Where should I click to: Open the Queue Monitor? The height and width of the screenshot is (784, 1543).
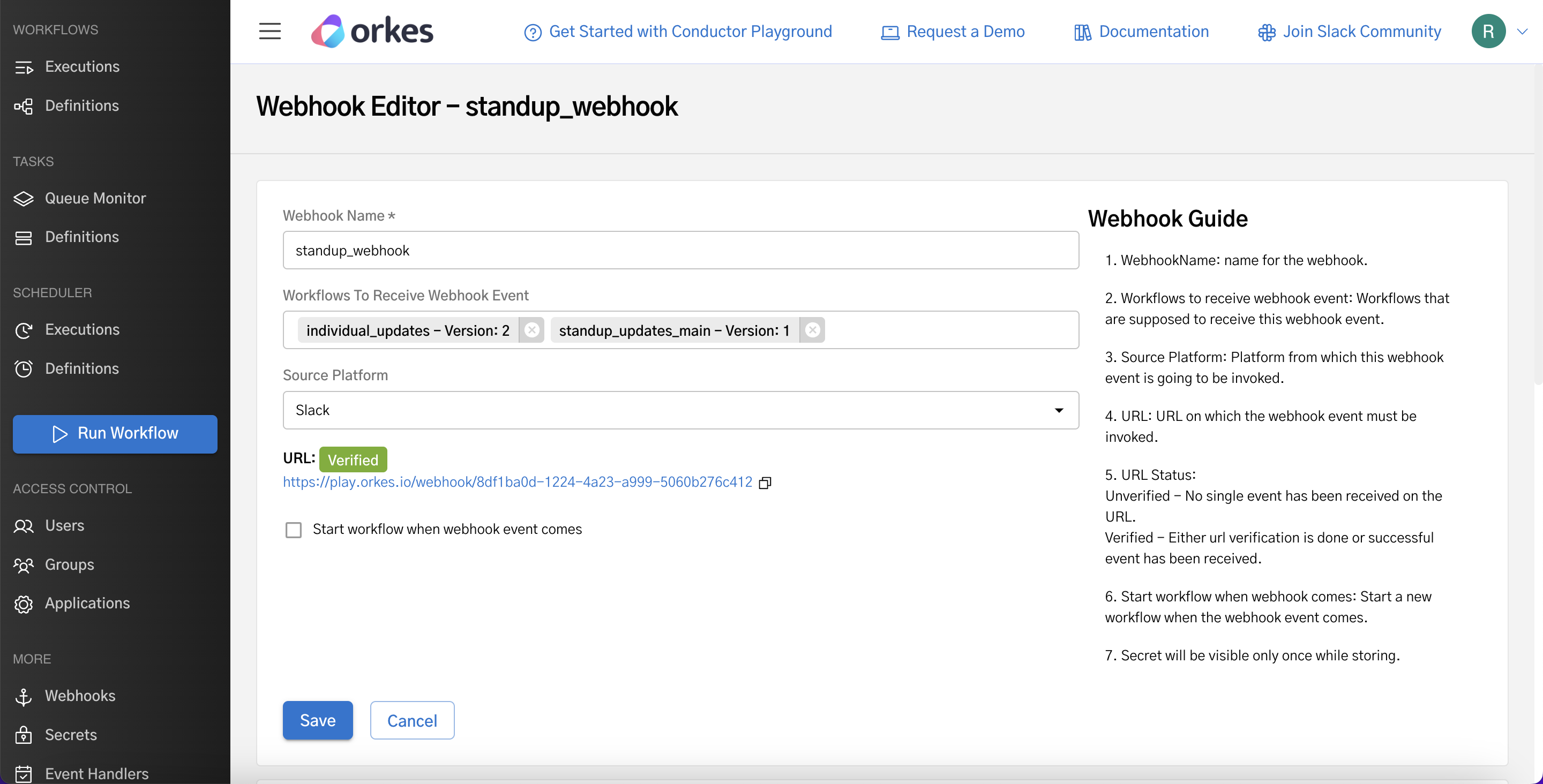(x=95, y=198)
